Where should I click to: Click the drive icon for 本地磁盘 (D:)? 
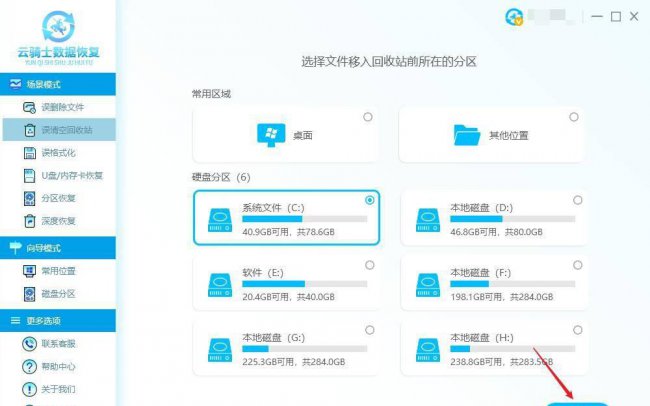[428, 220]
